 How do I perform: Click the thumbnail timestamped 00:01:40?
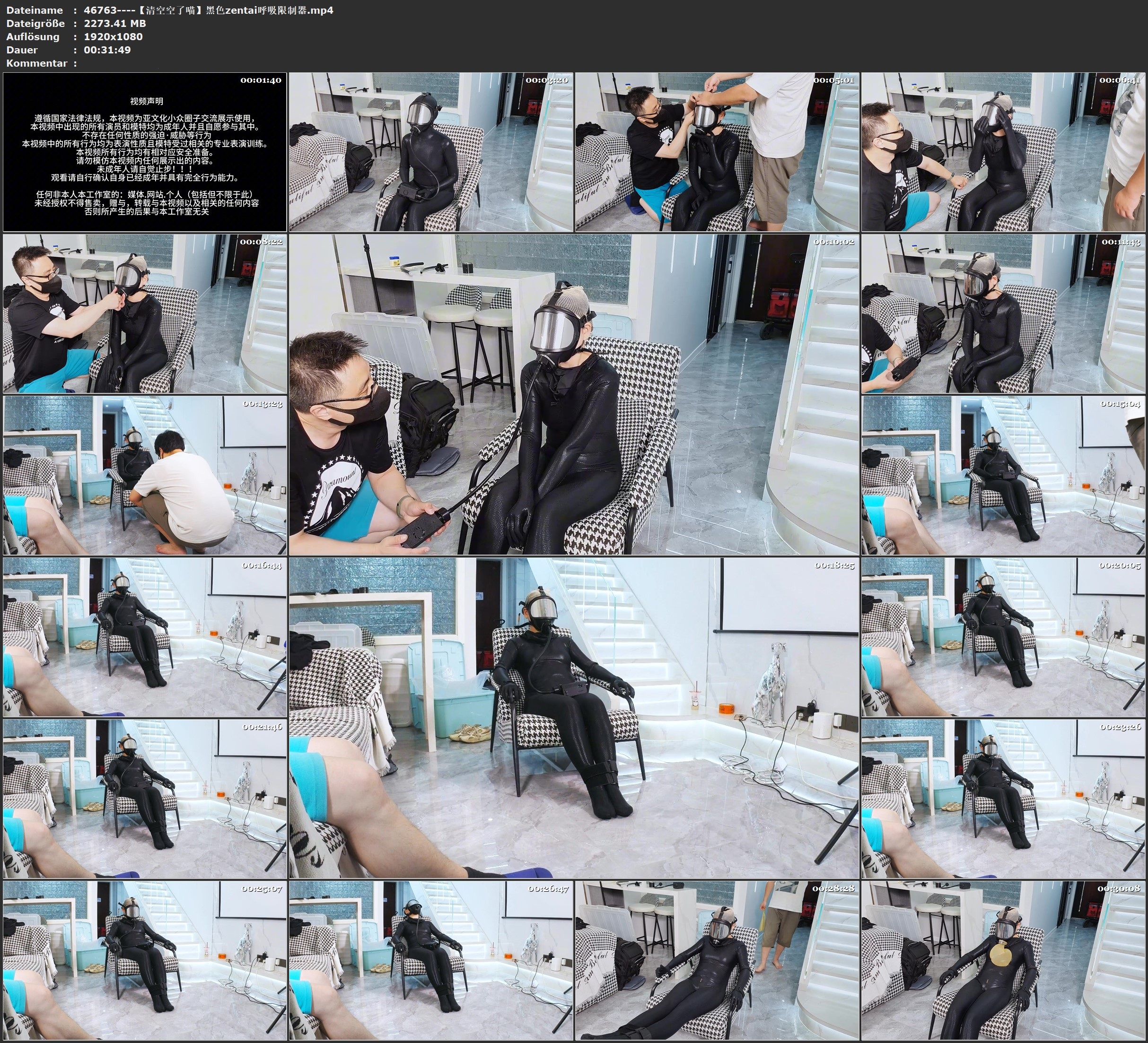pyautogui.click(x=145, y=152)
